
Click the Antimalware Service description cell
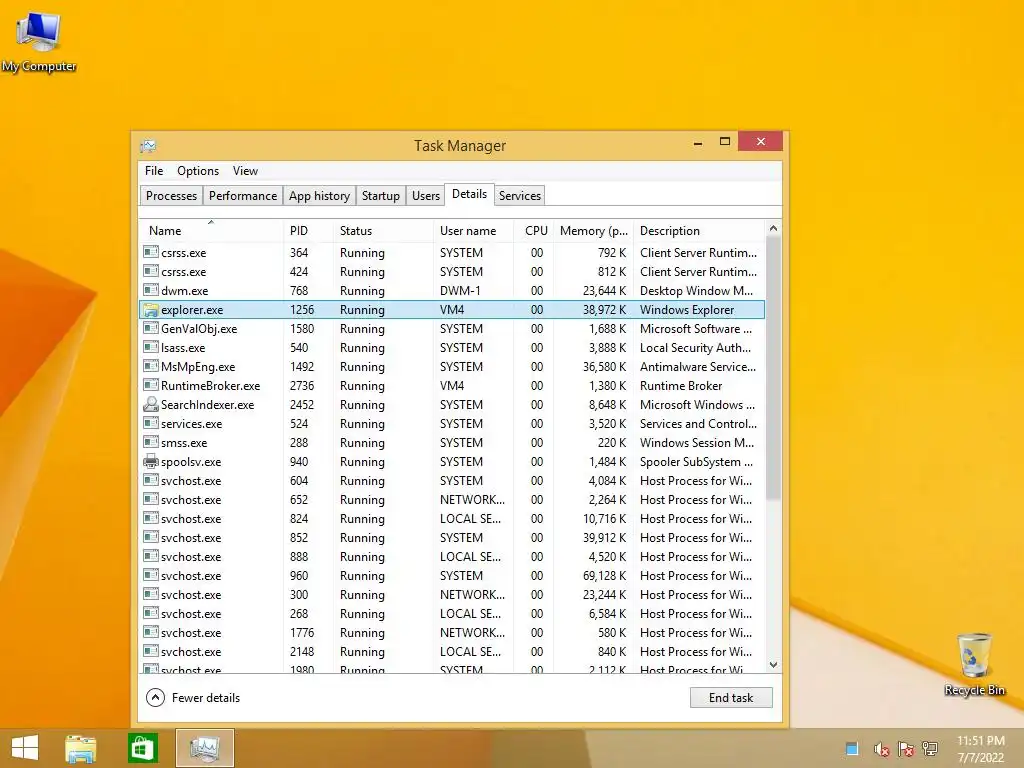(x=698, y=366)
